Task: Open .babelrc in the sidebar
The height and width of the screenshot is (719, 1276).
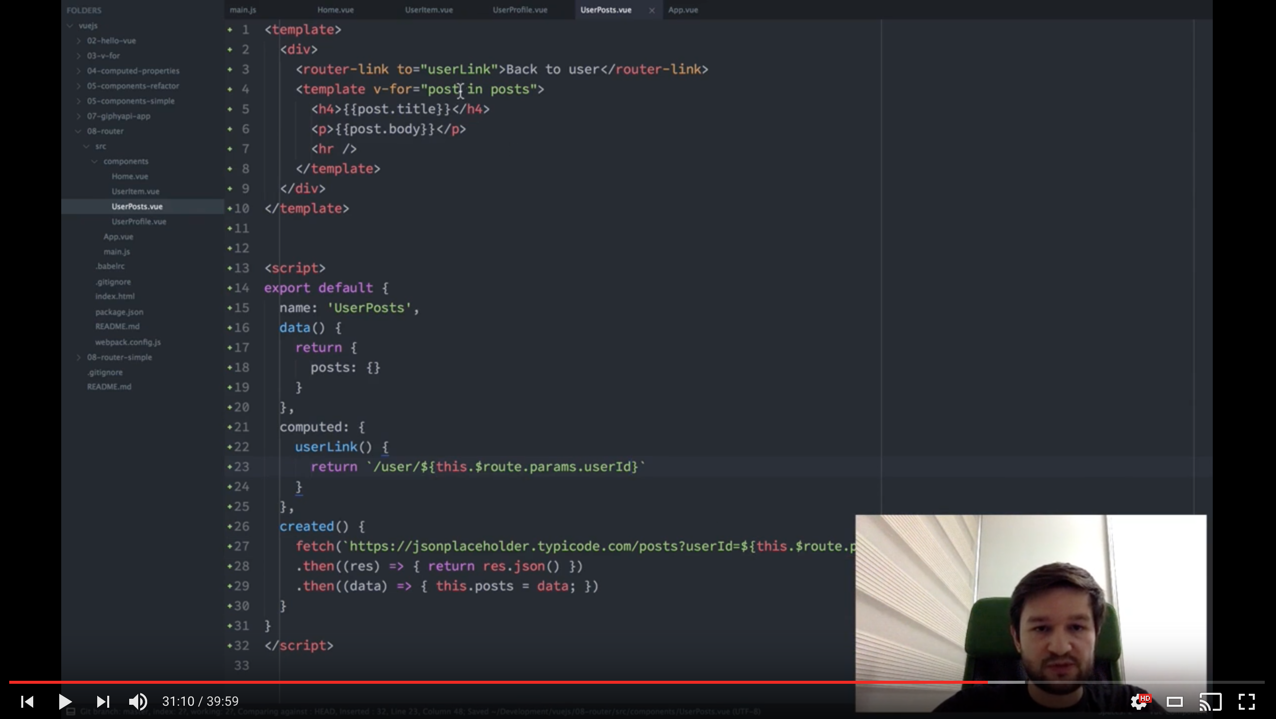Action: [x=110, y=266]
